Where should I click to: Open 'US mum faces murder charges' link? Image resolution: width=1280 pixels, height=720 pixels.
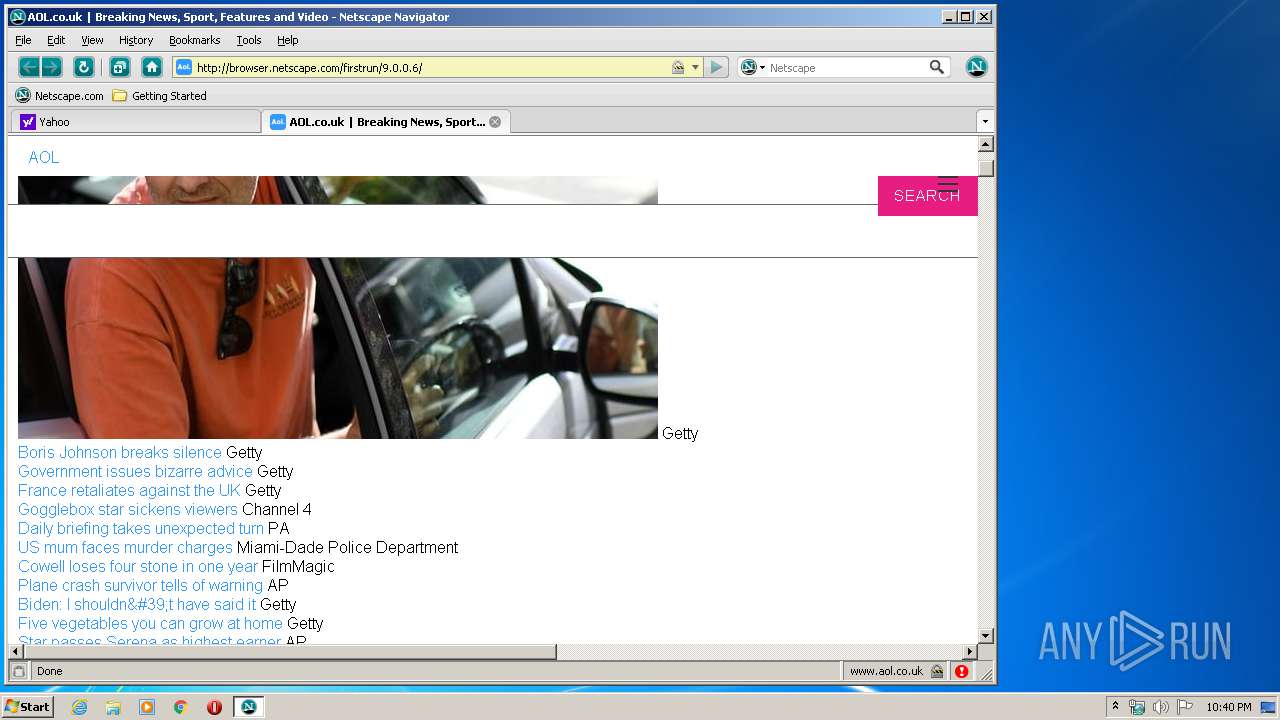[x=125, y=547]
